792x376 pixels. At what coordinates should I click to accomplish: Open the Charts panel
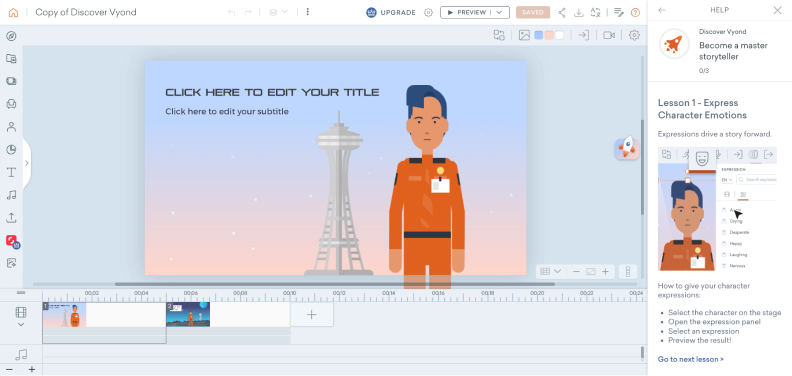pyautogui.click(x=11, y=150)
